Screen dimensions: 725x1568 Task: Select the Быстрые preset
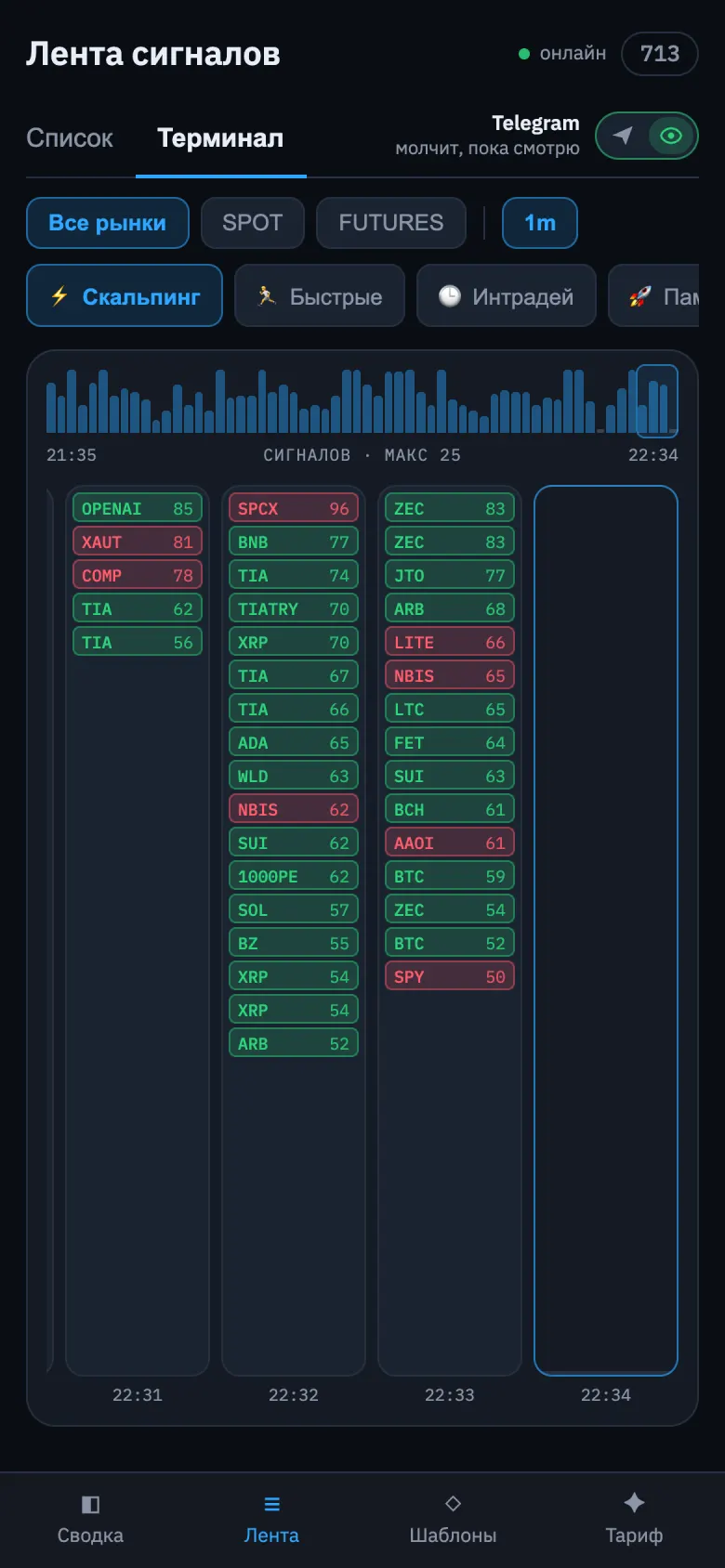tap(320, 295)
